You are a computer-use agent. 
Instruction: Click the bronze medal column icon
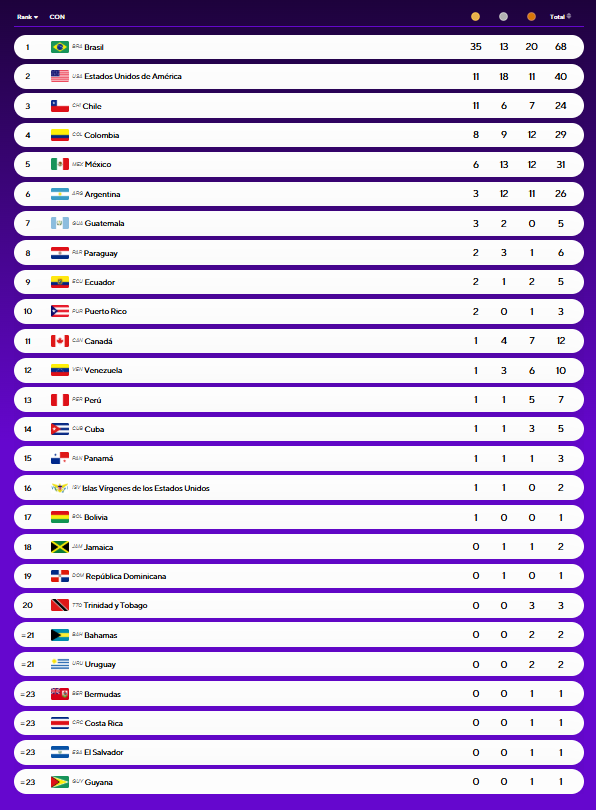531,17
